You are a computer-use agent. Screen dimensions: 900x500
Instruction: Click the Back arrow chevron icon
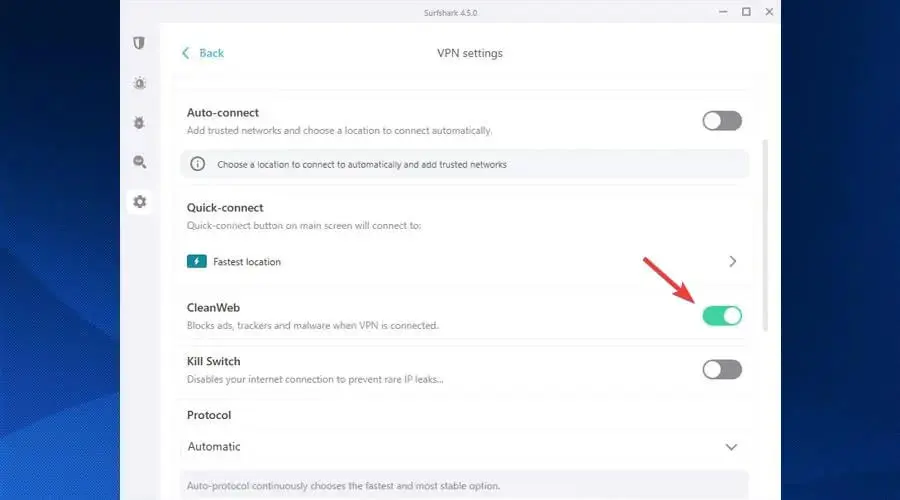tap(186, 53)
